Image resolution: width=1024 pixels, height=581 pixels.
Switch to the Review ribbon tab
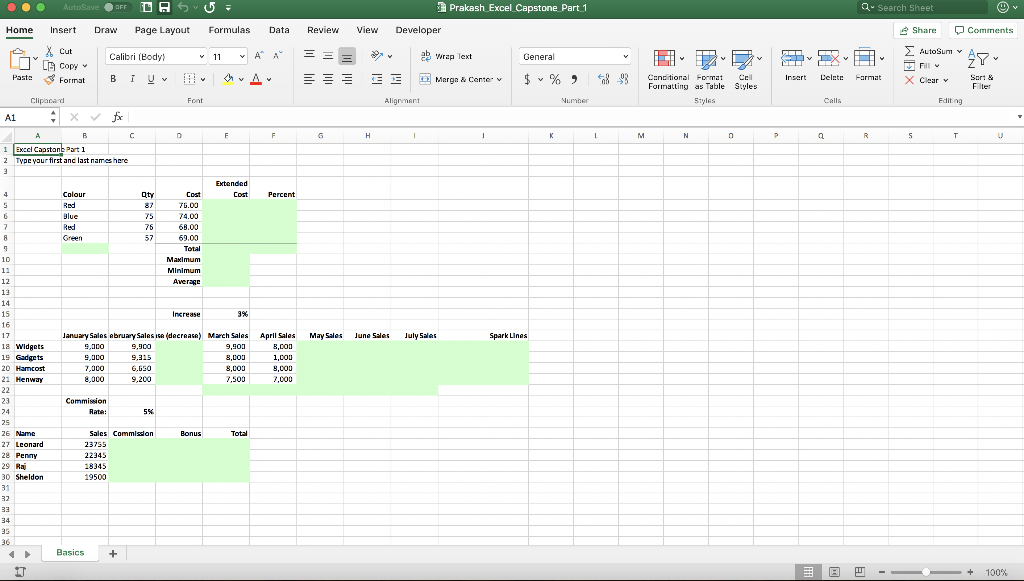coord(323,30)
